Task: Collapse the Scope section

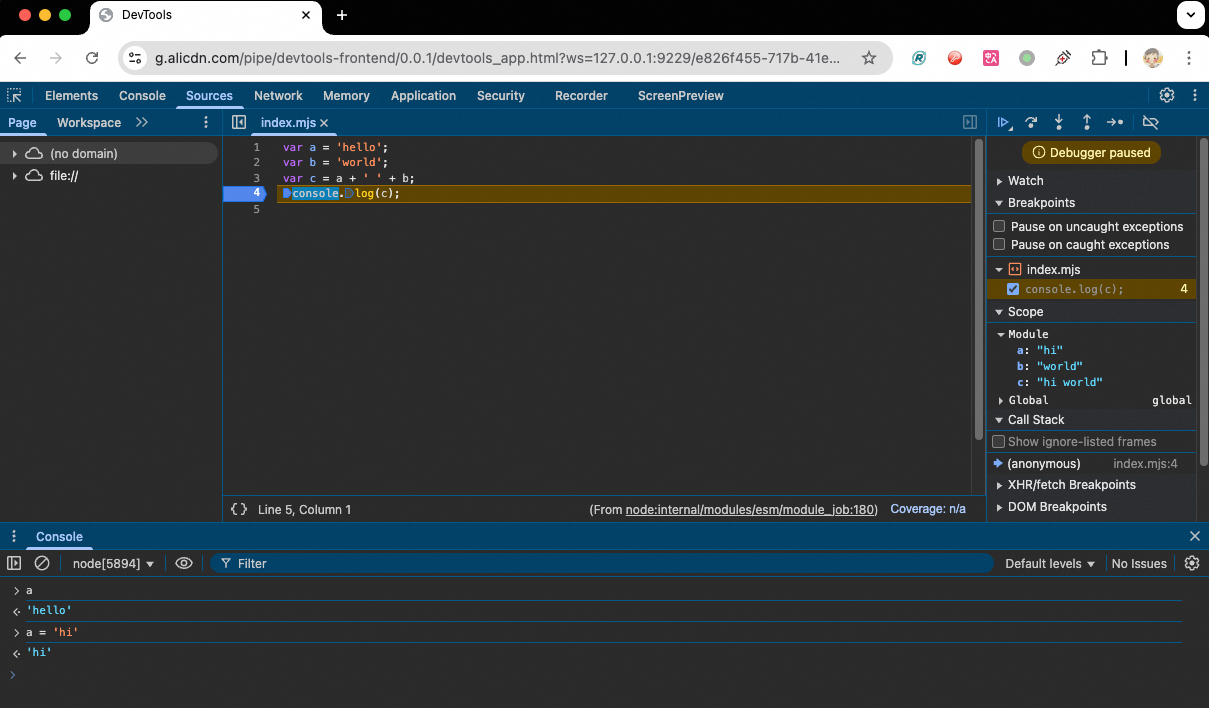Action: [1000, 312]
